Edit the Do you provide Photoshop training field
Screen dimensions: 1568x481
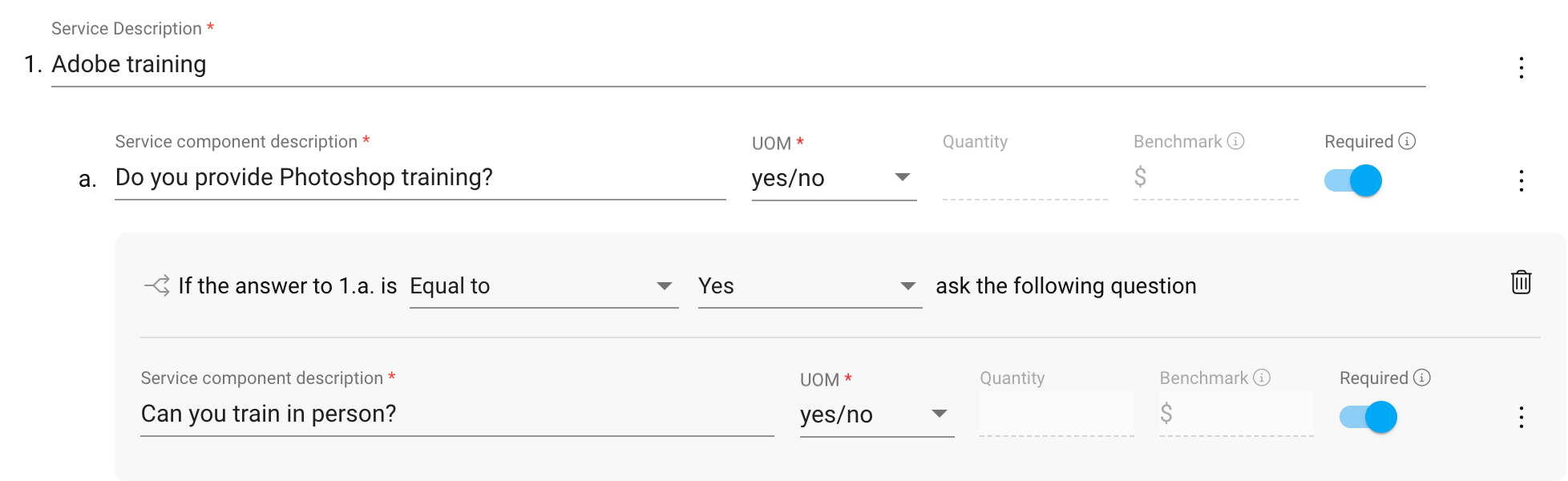(x=420, y=177)
